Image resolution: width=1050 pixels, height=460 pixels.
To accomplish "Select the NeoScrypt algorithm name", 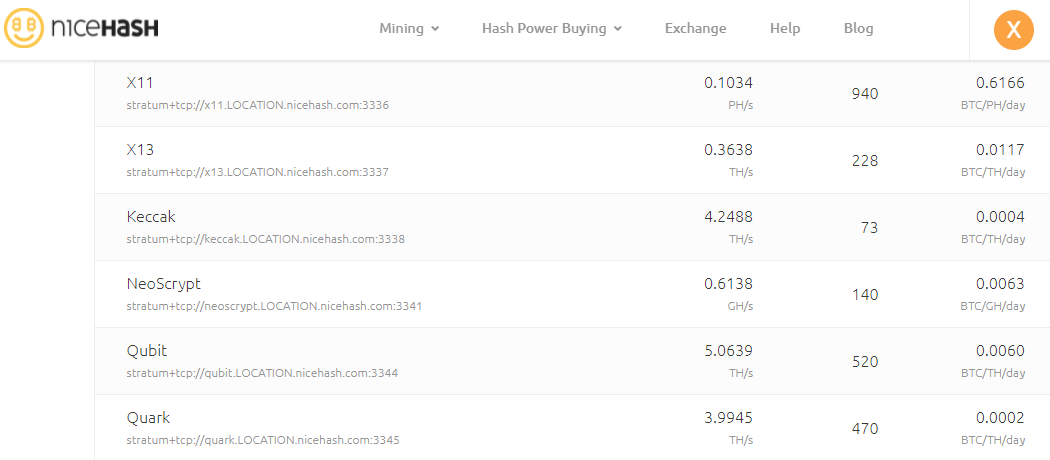I will coord(163,284).
